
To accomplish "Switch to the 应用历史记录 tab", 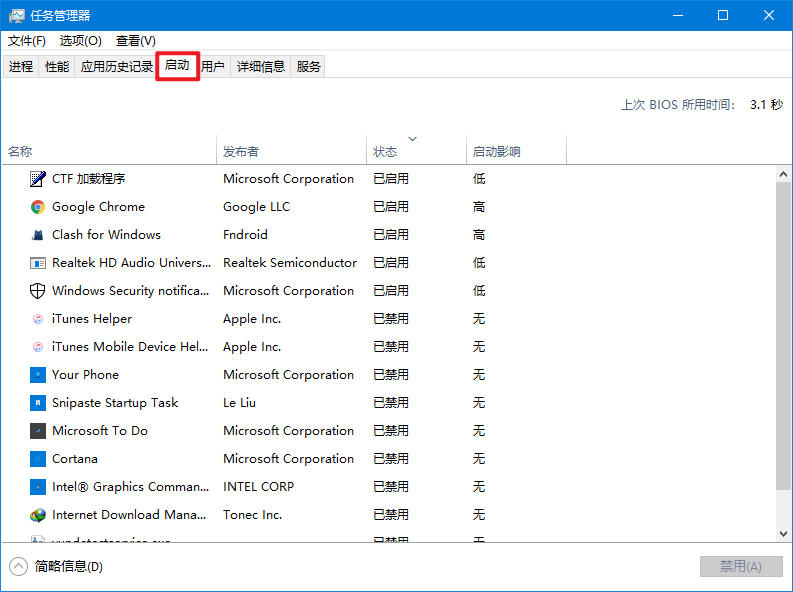I will click(x=116, y=66).
